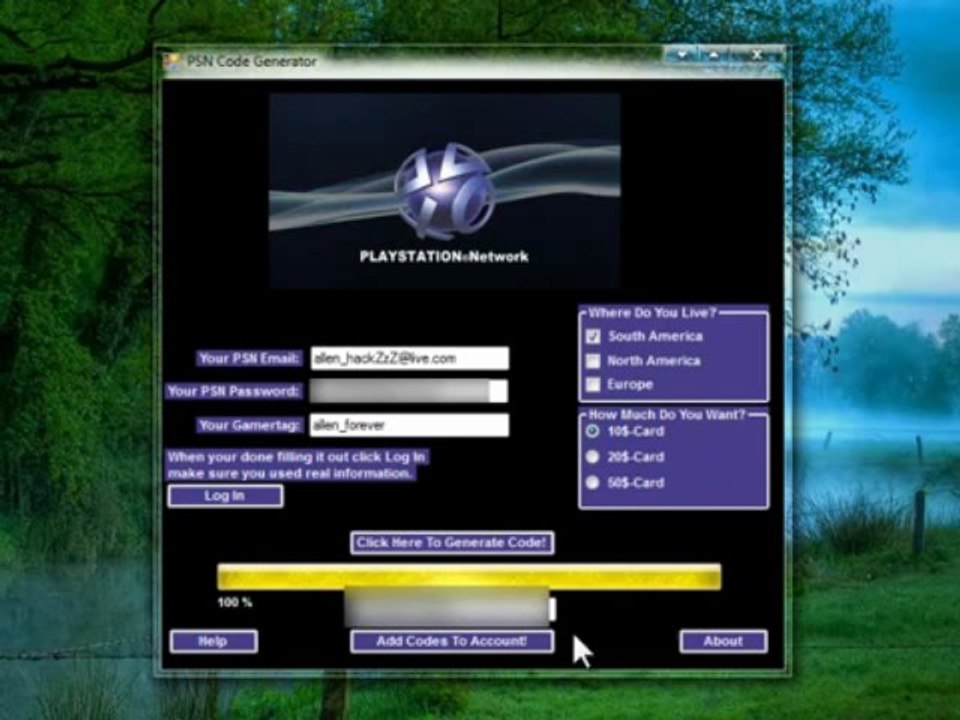Maximize the PSN Code Generator window
This screenshot has width=960, height=720.
(x=714, y=55)
